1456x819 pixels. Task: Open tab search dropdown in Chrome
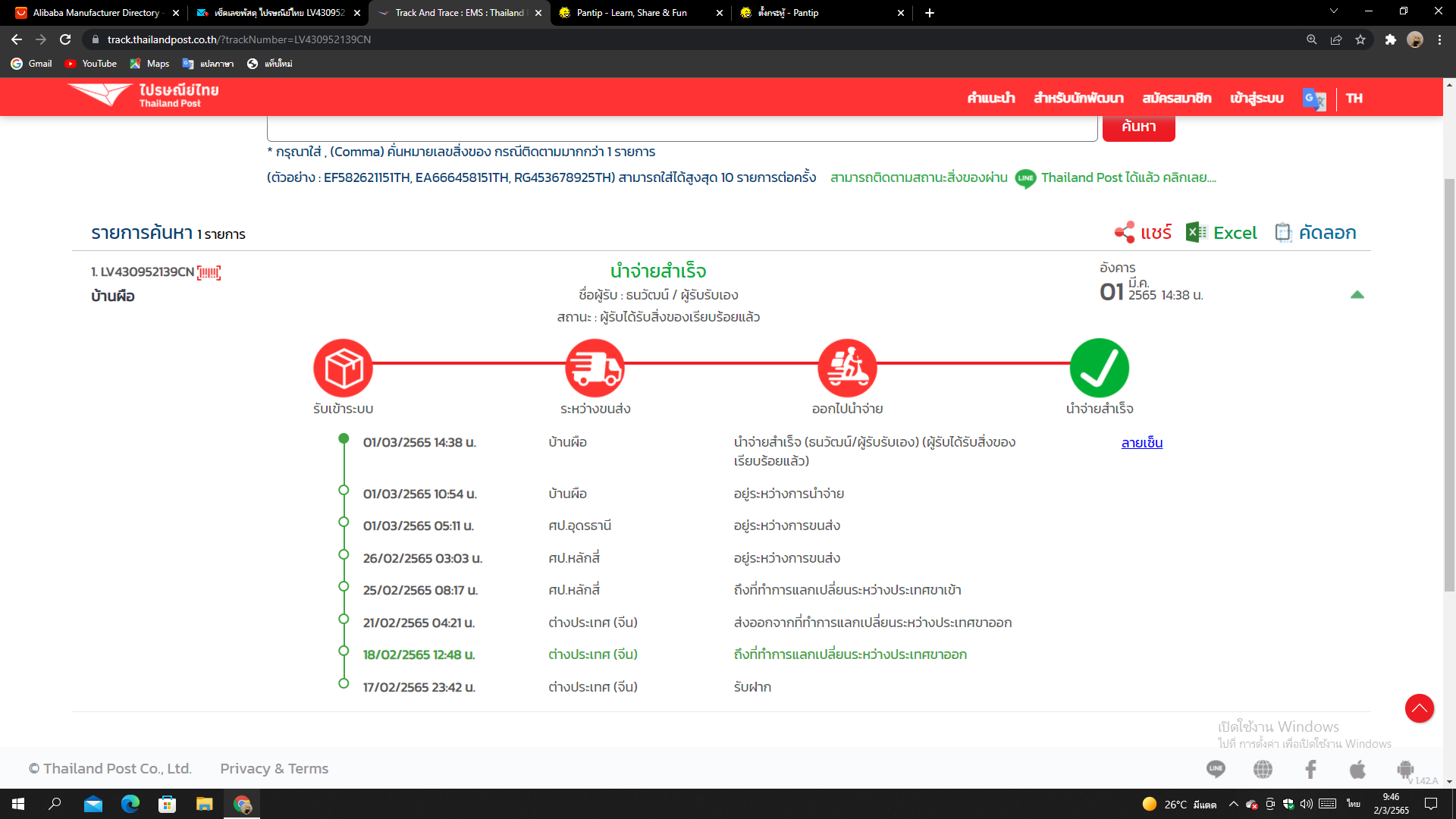(x=1333, y=11)
